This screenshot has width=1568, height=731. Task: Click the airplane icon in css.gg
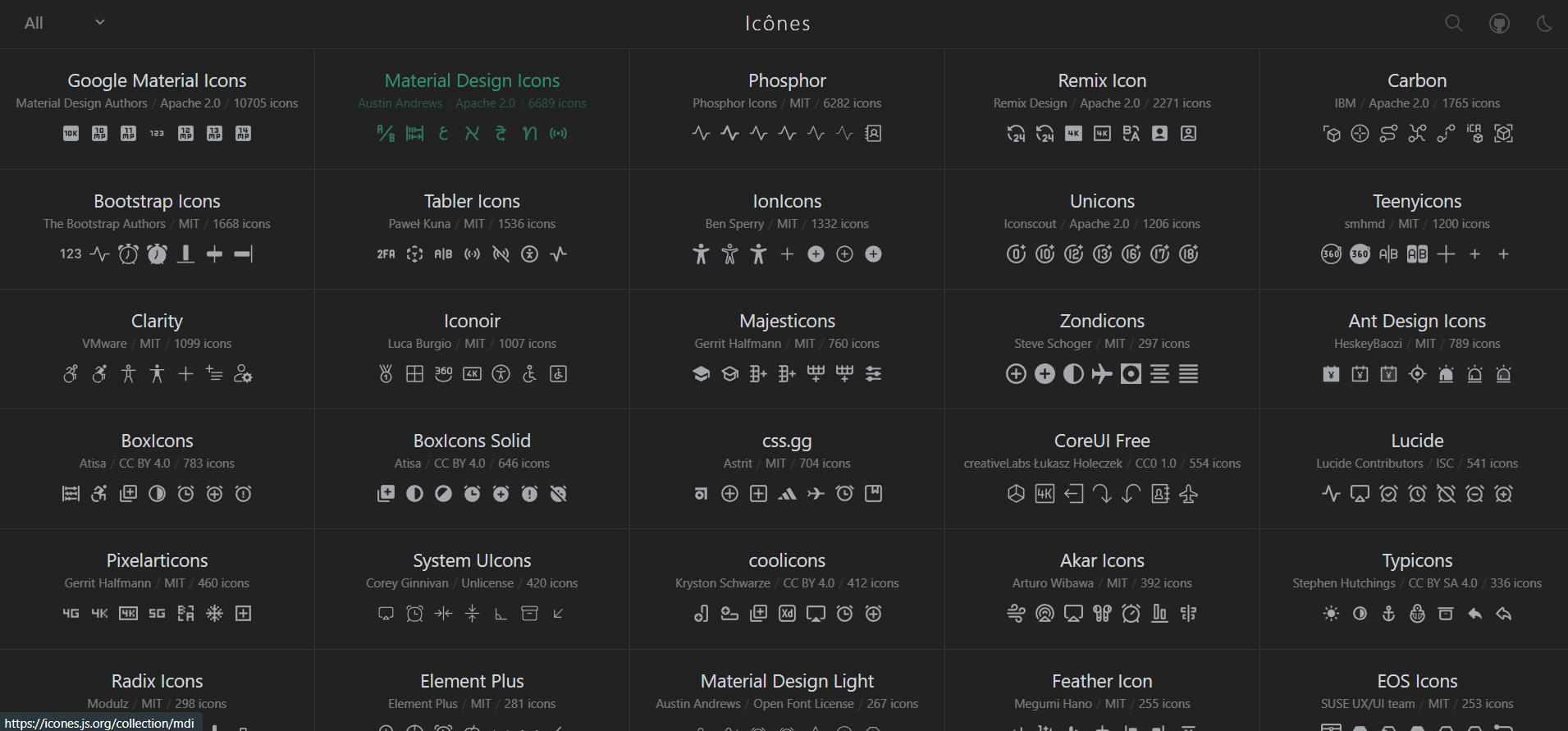[816, 494]
